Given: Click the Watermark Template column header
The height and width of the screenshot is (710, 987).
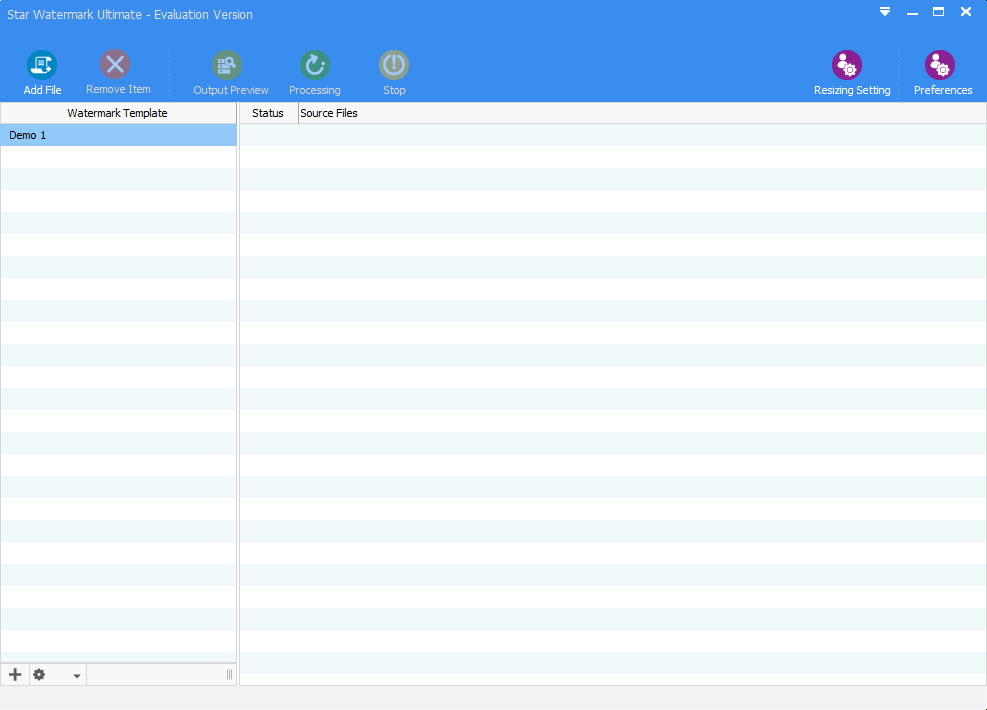Looking at the screenshot, I should tap(118, 113).
